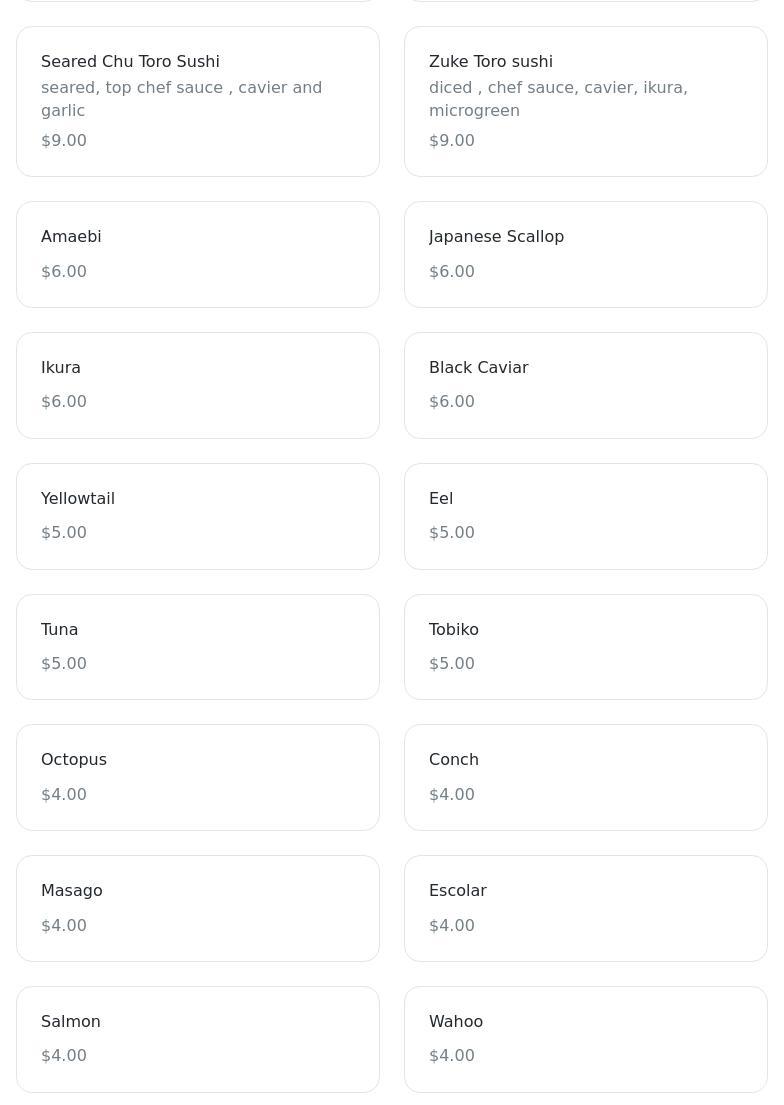Select the Eel menu item
Image resolution: width=784 pixels, height=1105 pixels.
tap(585, 516)
